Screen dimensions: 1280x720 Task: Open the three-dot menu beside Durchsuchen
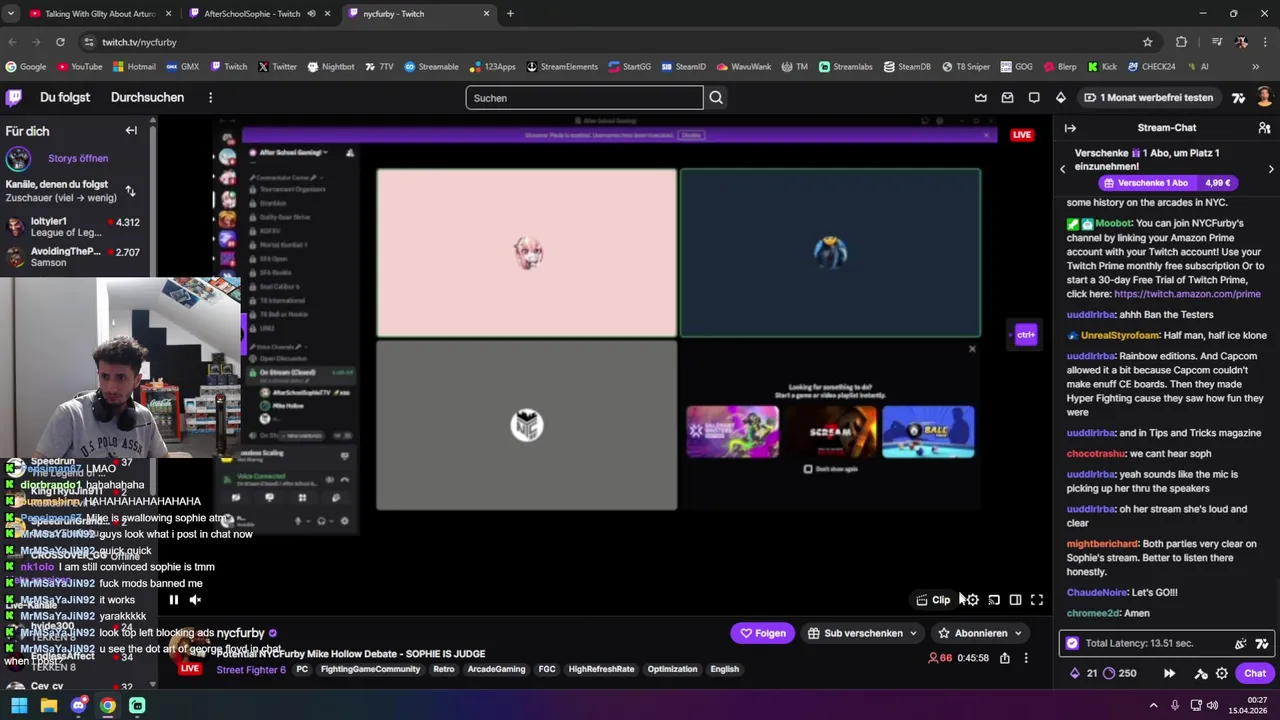[210, 97]
